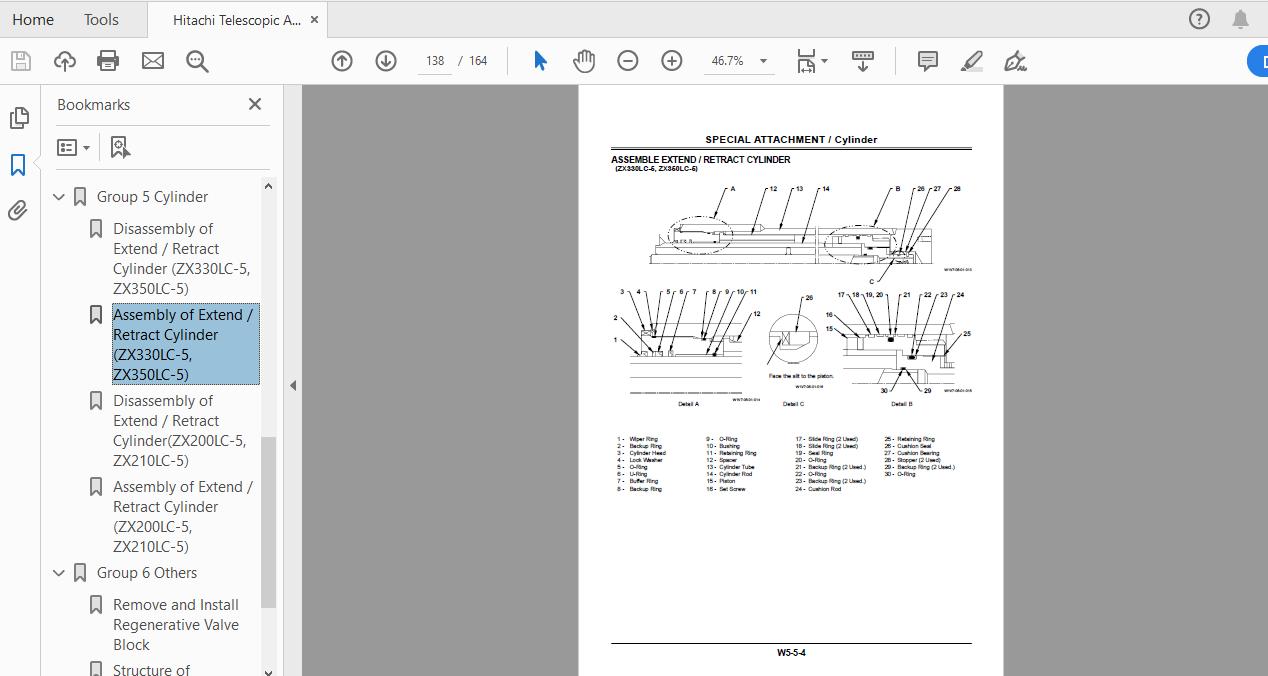Click find current bookmark icon
The height and width of the screenshot is (676, 1268).
coord(120,147)
